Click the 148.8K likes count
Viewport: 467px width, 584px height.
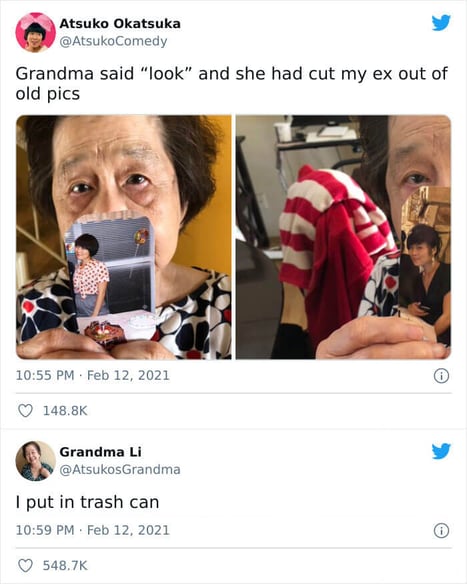65,411
